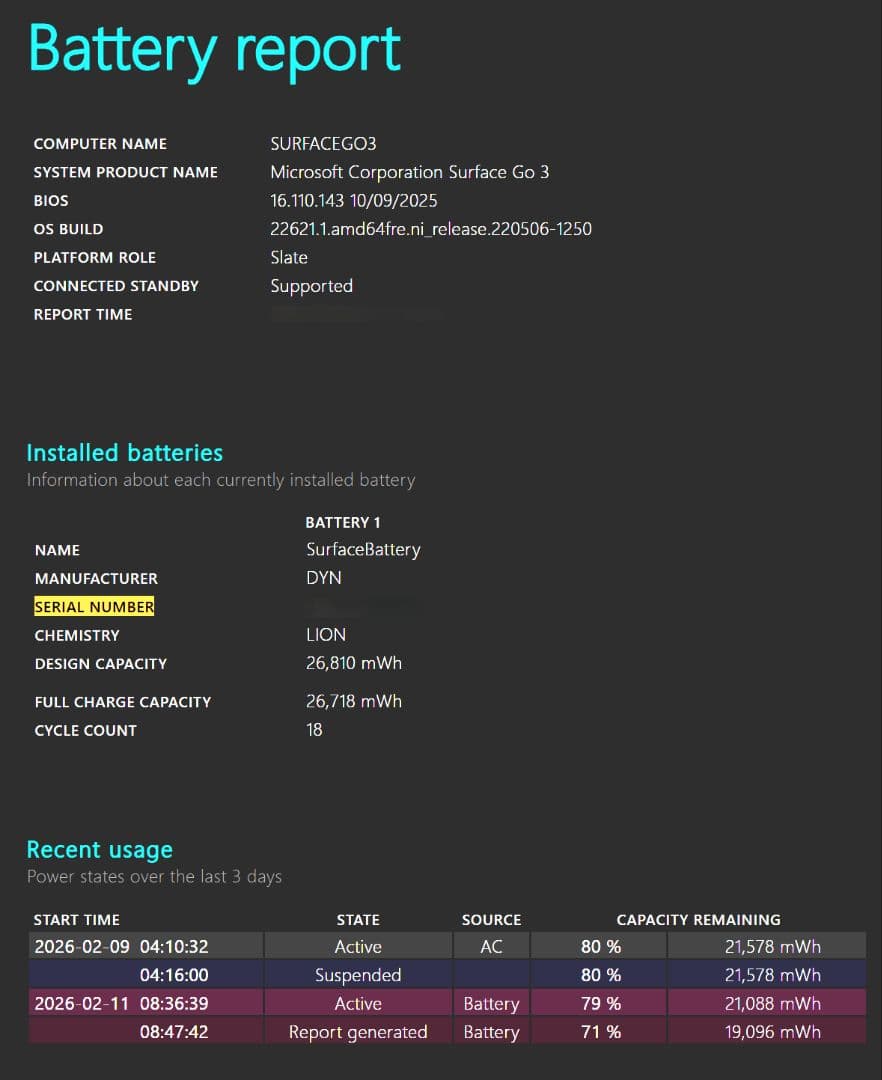Click the SURFACEGO3 computer name value
The height and width of the screenshot is (1080, 882).
click(323, 144)
